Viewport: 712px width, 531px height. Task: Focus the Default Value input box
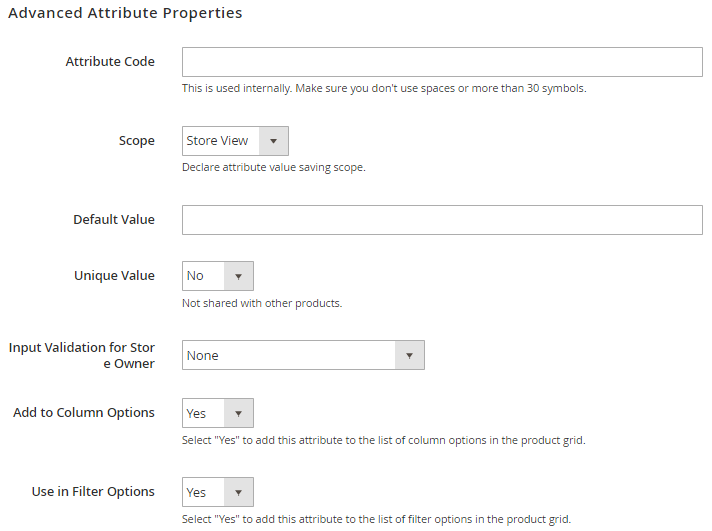point(442,220)
